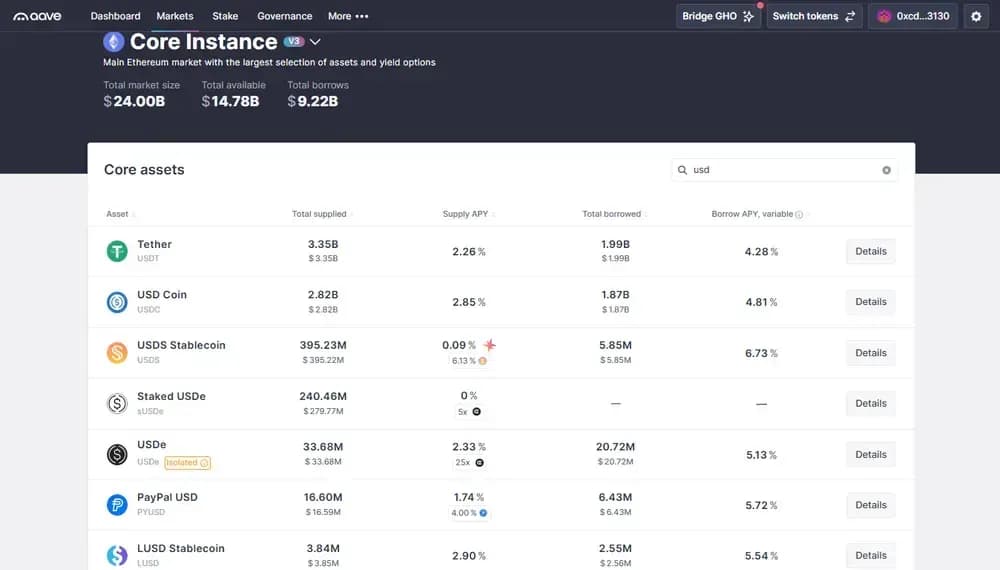Open Details for USDS Stablecoin
The height and width of the screenshot is (570, 1000).
871,353
